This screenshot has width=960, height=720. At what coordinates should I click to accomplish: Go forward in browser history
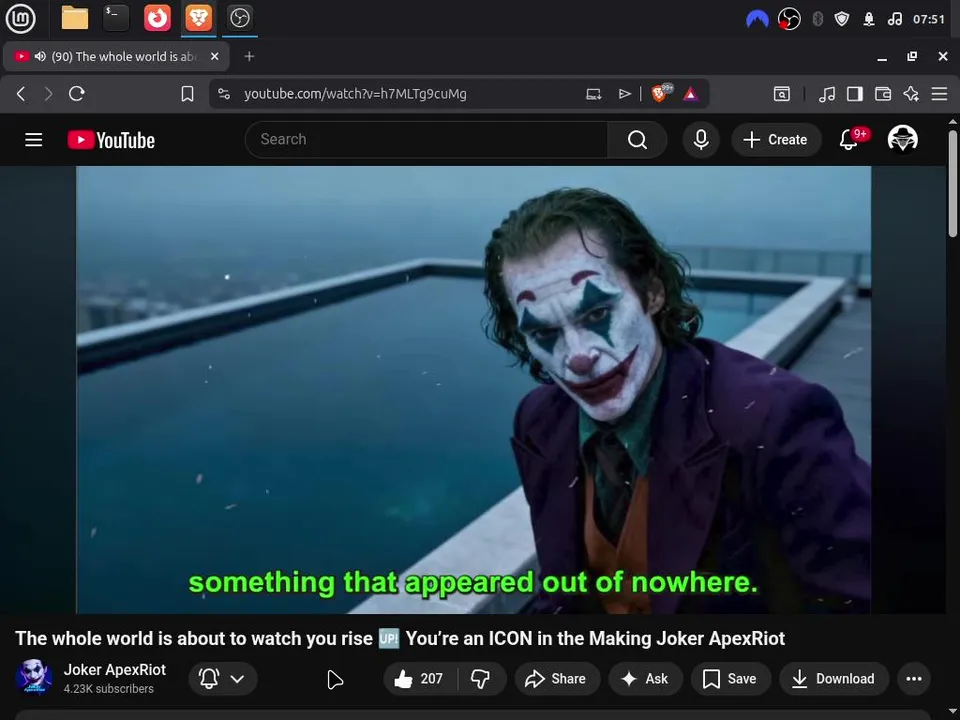(48, 94)
